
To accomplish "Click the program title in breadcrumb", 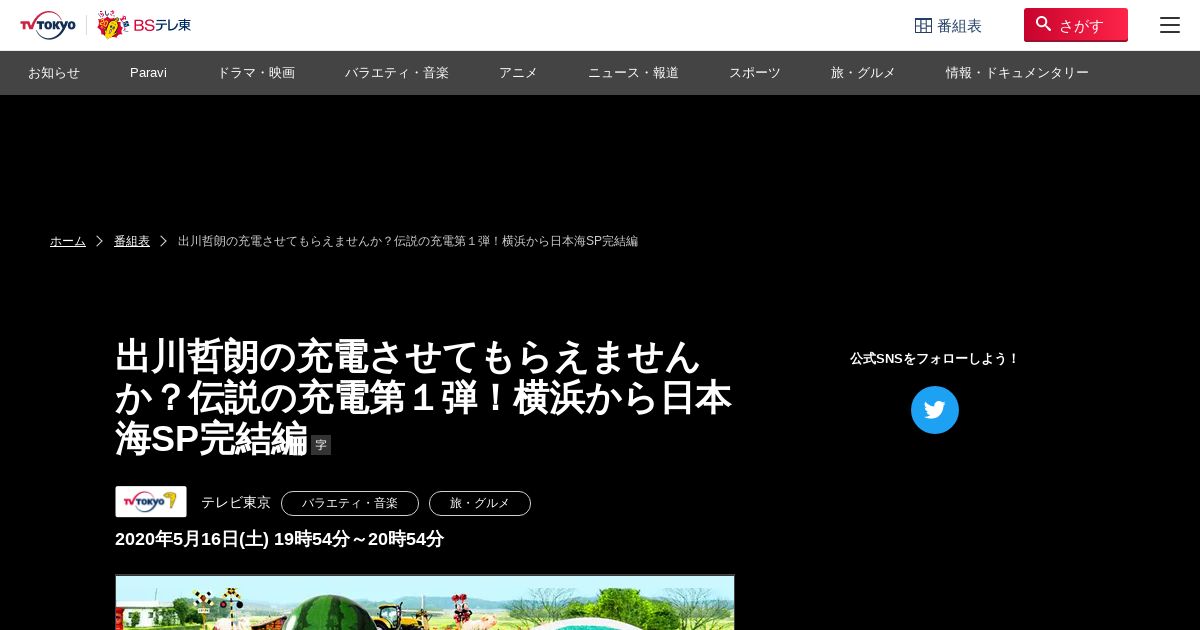I will point(408,241).
